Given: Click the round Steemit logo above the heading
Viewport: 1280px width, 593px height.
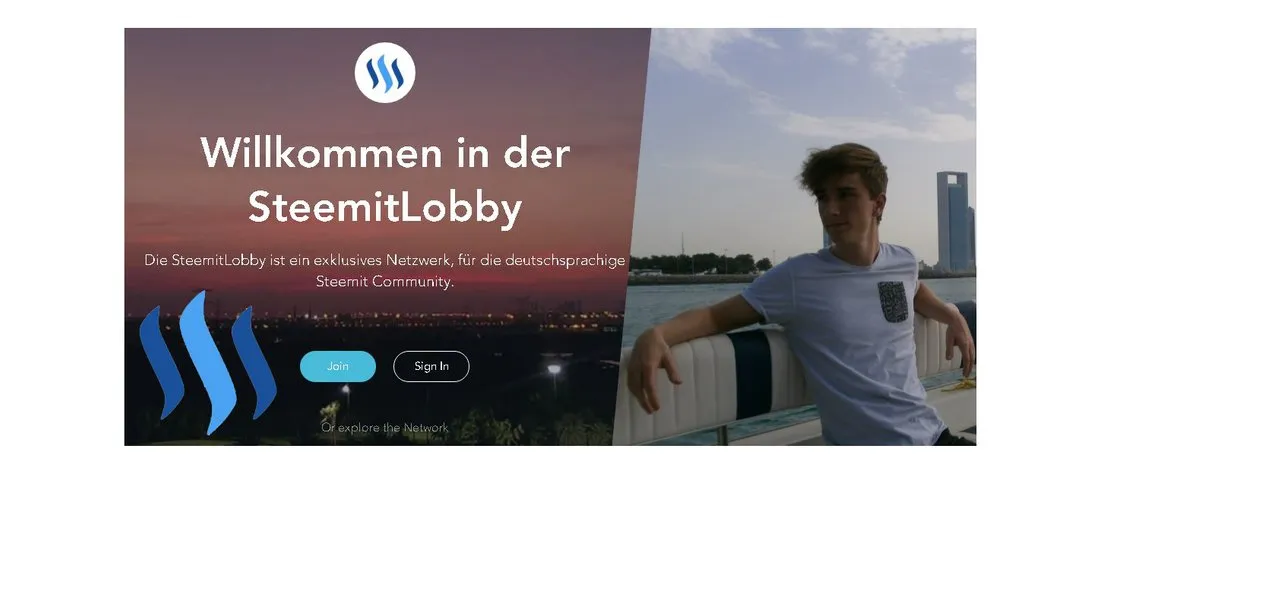Looking at the screenshot, I should pos(385,73).
